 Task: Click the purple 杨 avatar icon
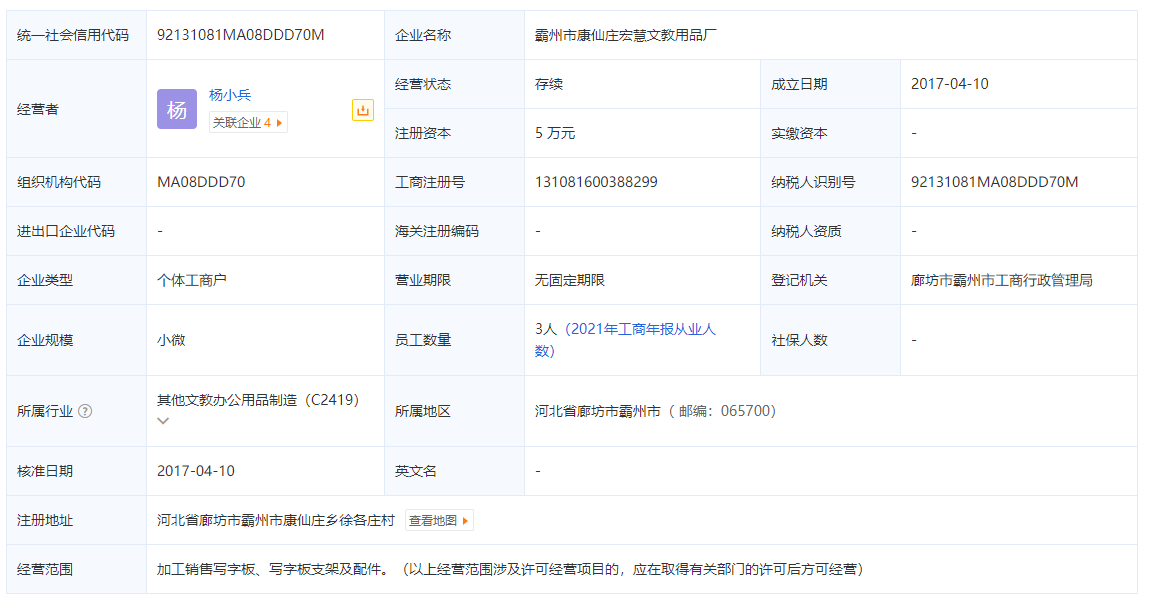click(177, 109)
